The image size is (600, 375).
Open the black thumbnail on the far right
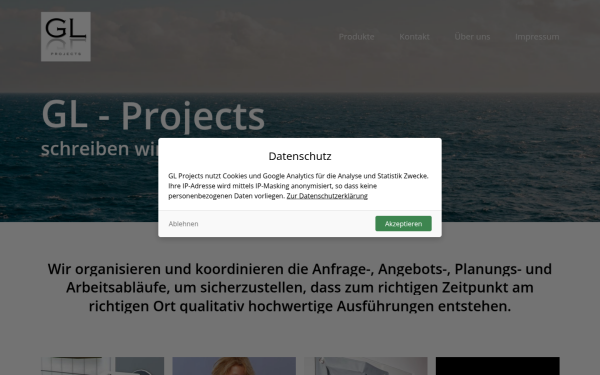click(x=497, y=366)
